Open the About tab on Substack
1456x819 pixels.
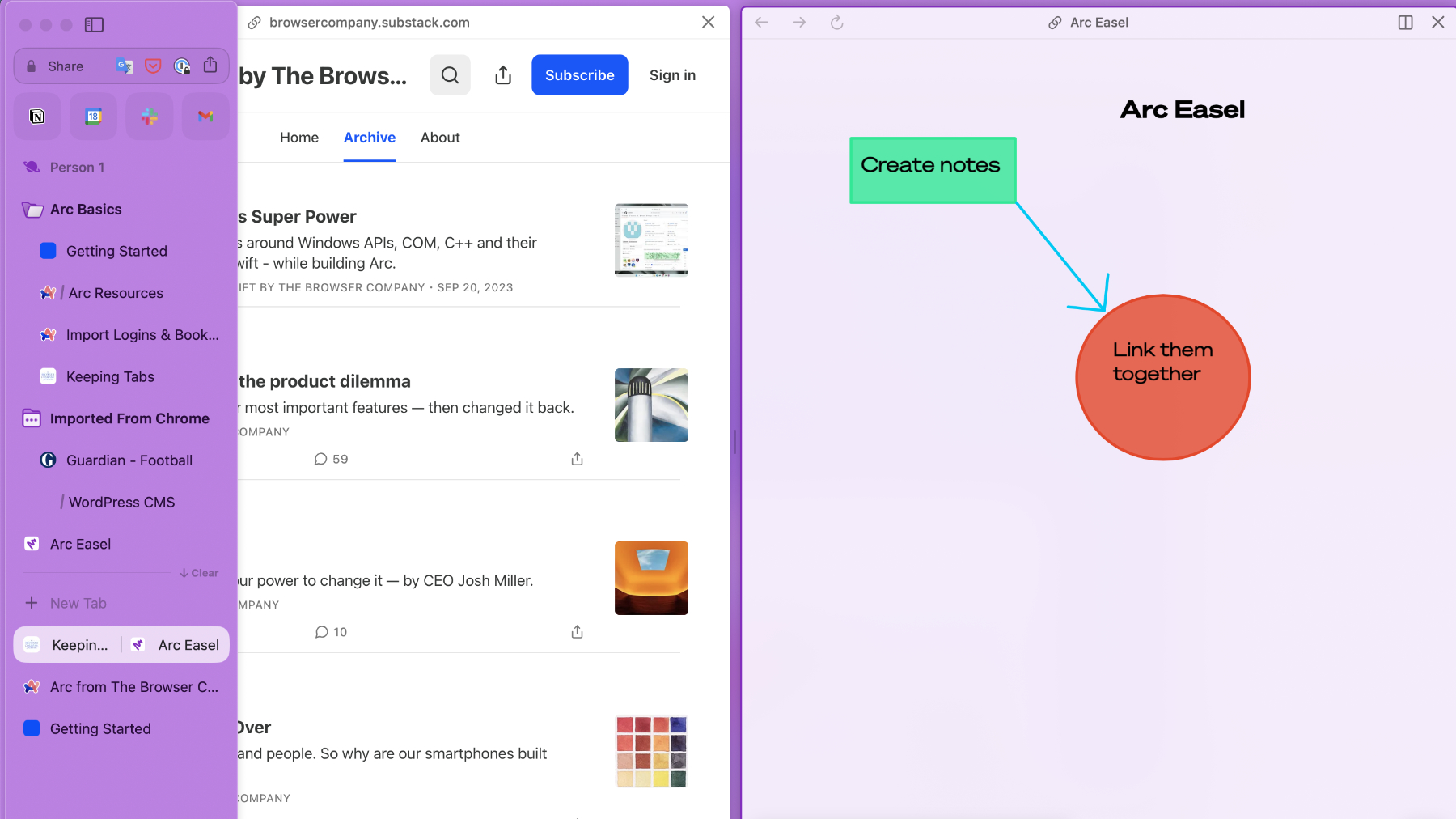point(440,138)
